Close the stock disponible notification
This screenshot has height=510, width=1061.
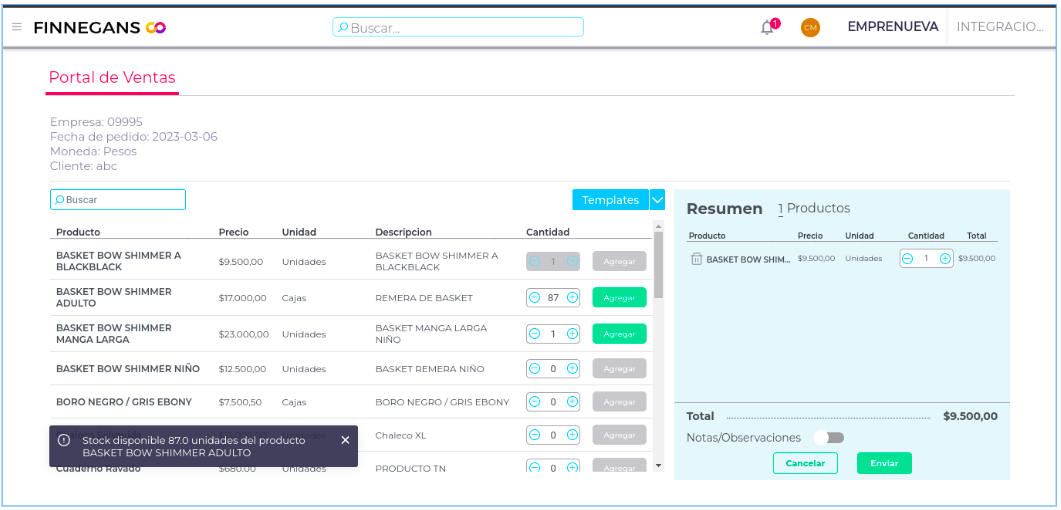(345, 440)
